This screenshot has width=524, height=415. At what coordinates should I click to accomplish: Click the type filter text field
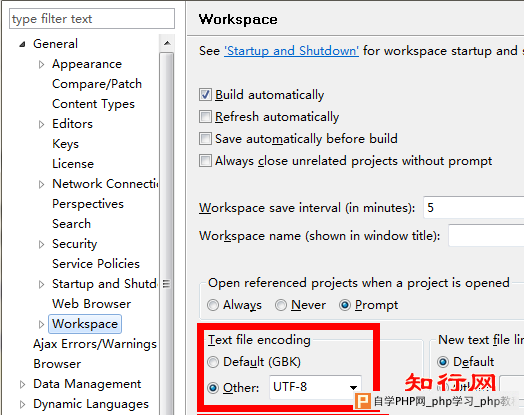click(x=92, y=19)
